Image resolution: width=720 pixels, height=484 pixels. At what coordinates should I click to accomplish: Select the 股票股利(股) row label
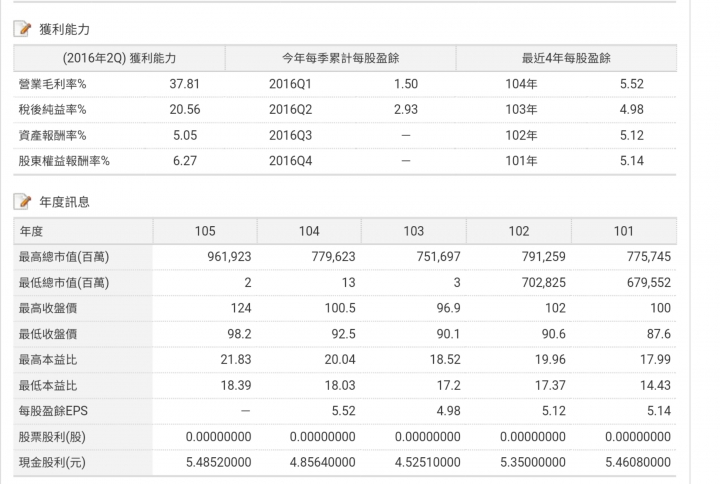coord(52,437)
